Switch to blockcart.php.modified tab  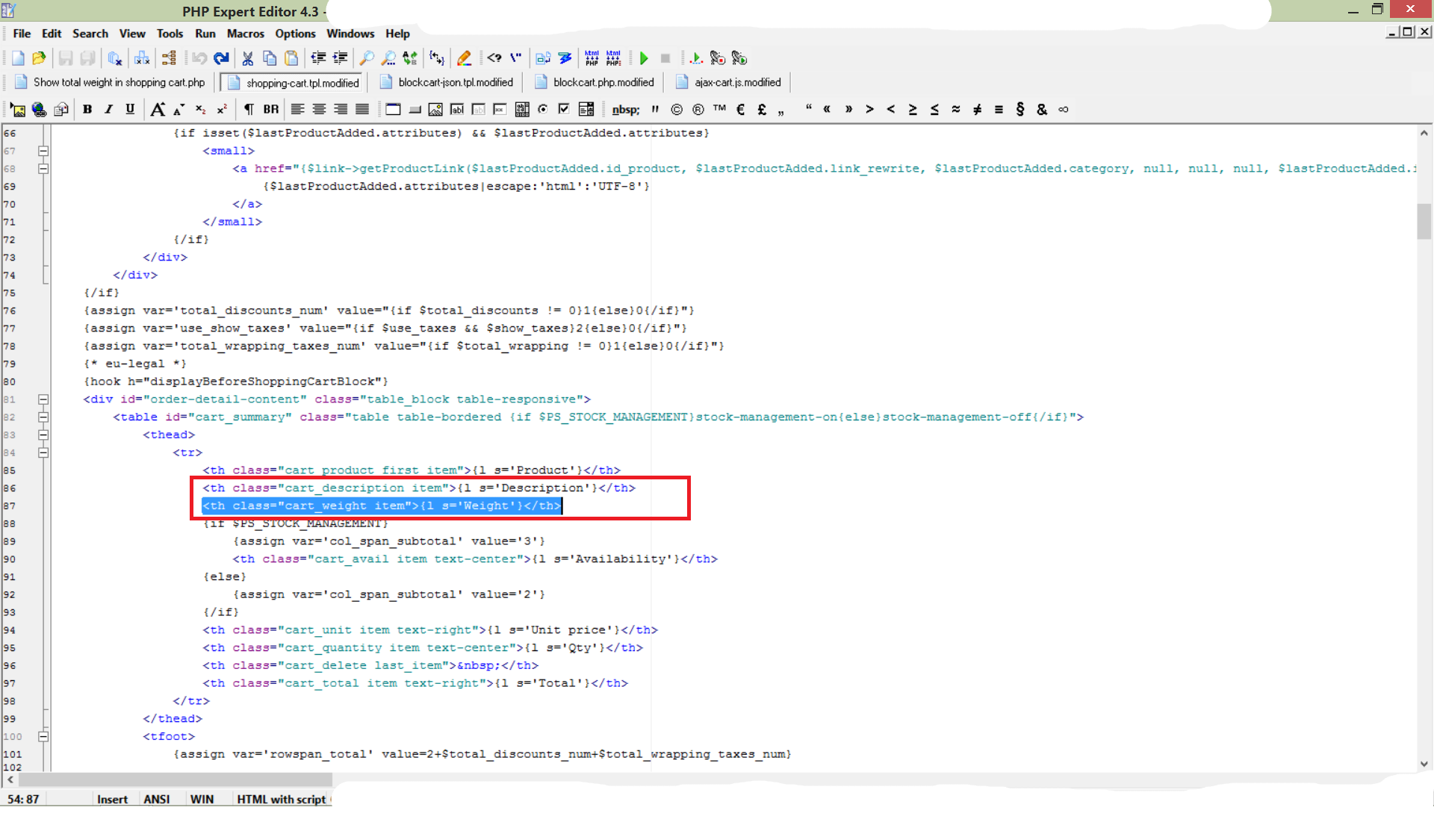[603, 83]
